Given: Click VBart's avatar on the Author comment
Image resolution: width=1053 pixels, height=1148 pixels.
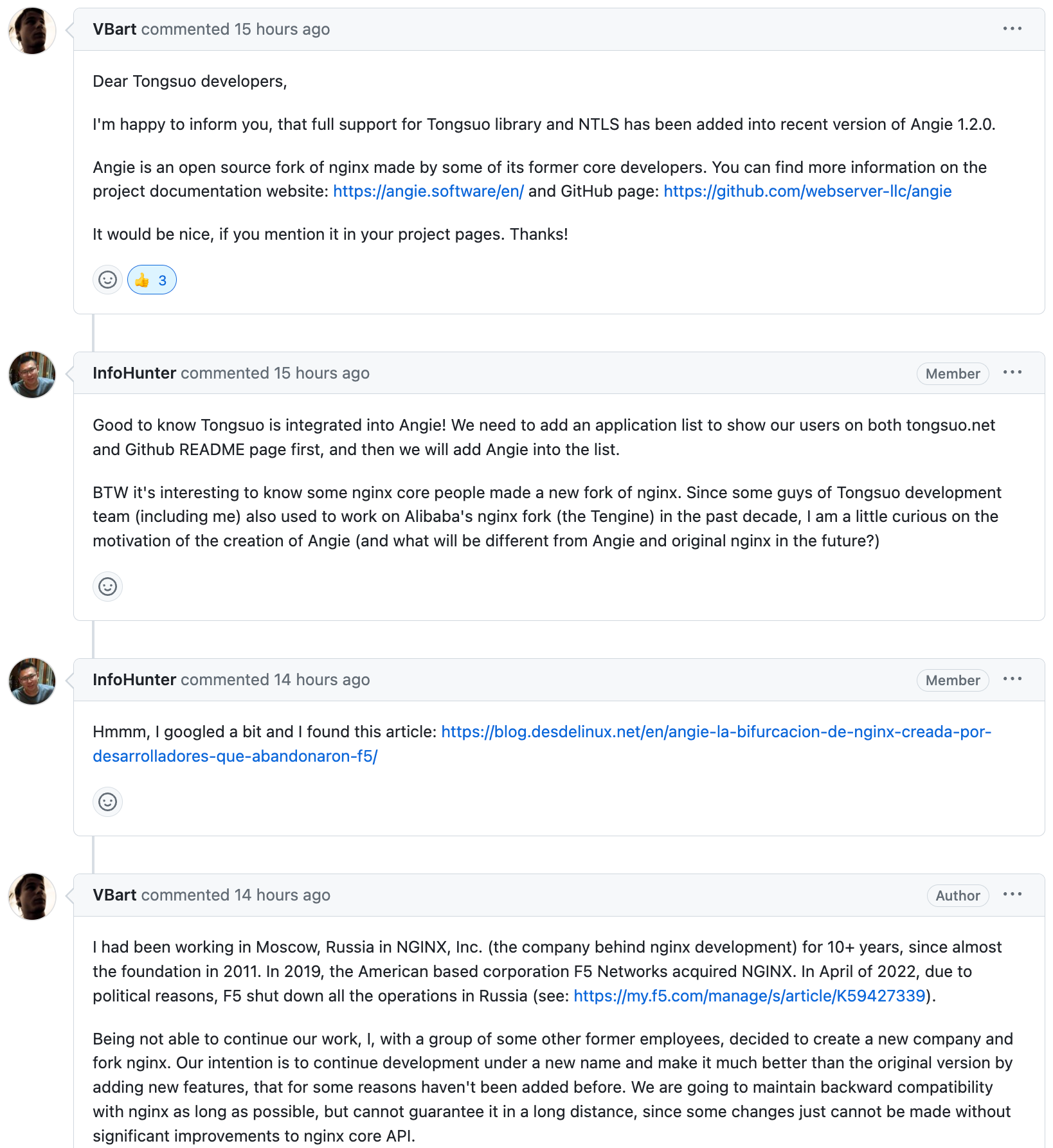Looking at the screenshot, I should (x=32, y=897).
